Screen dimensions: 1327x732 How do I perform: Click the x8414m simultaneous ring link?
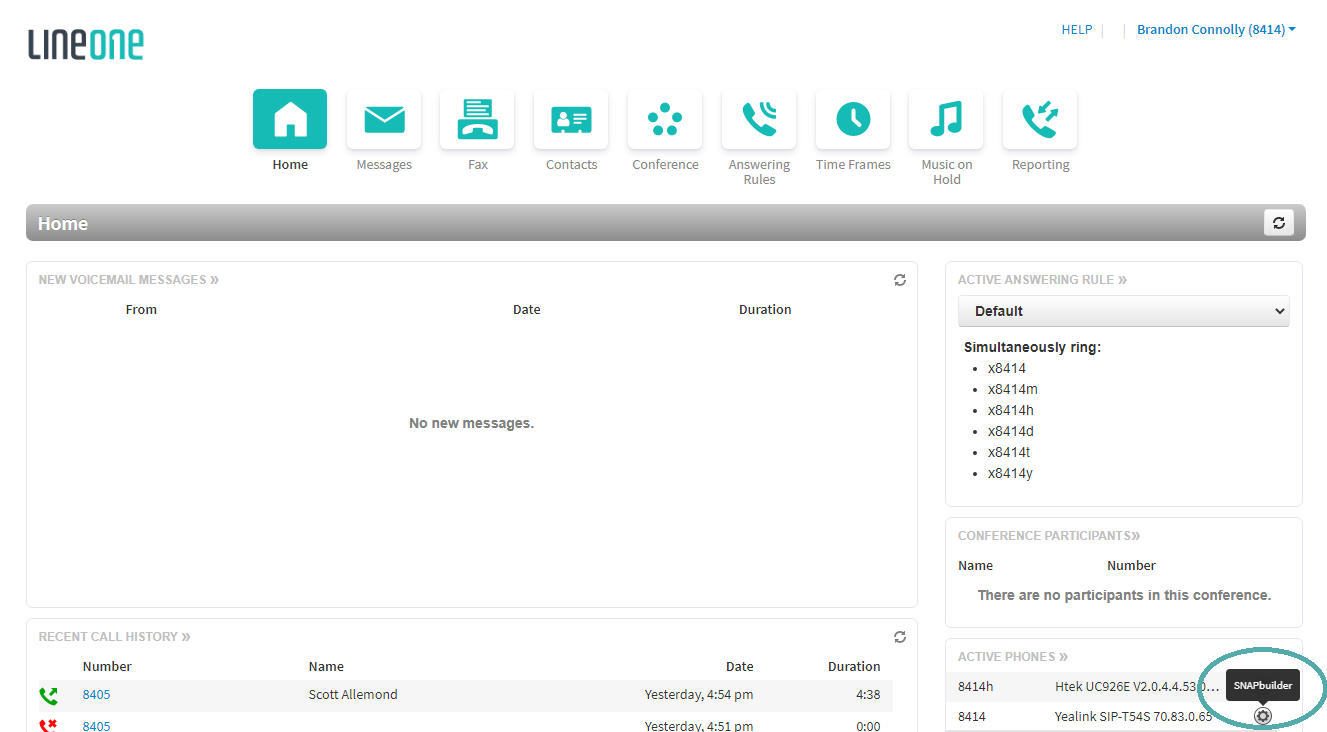[1012, 388]
